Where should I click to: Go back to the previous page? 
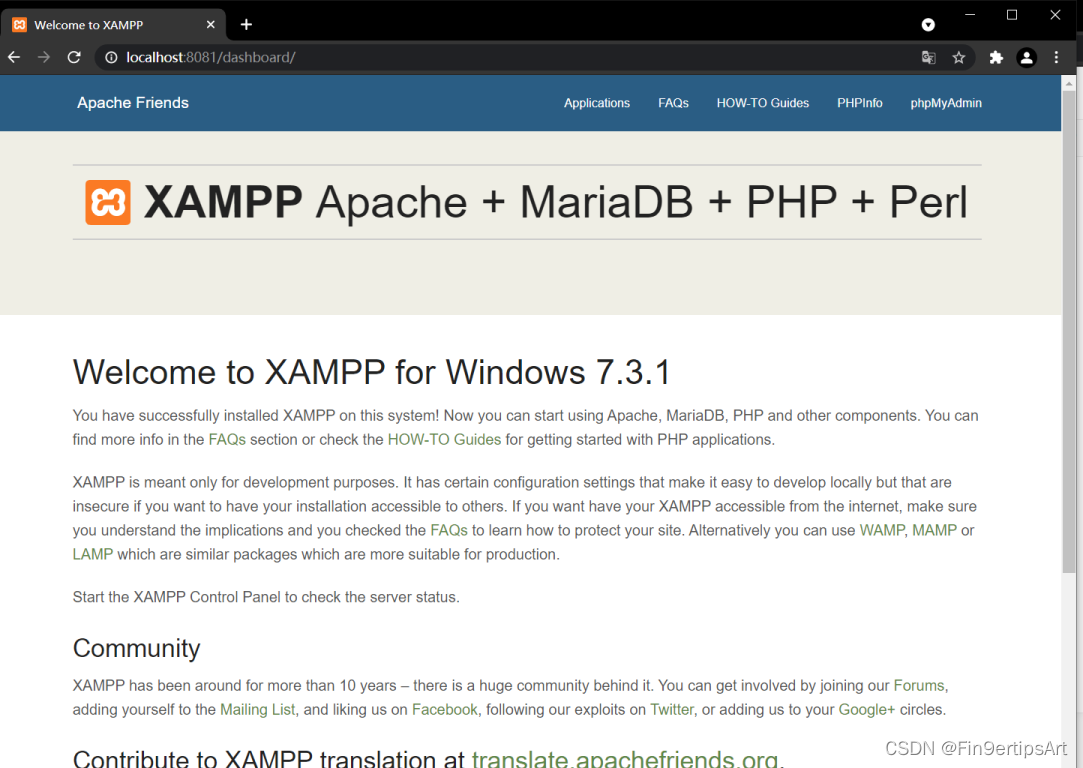pyautogui.click(x=14, y=57)
